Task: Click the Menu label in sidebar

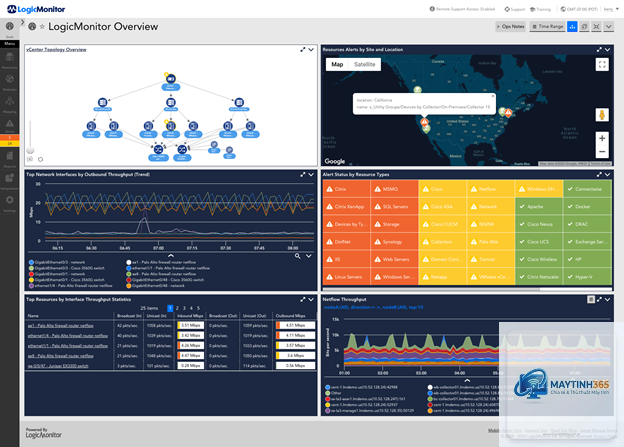Action: 10,44
